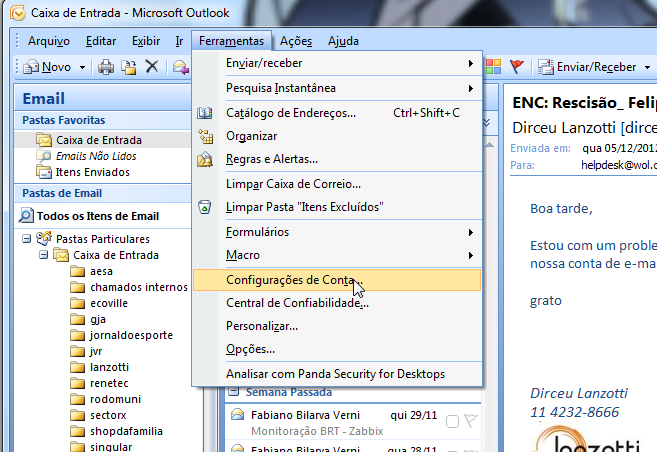Viewport: 657px width, 452px height.
Task: Open the Ir menu
Action: point(179,41)
